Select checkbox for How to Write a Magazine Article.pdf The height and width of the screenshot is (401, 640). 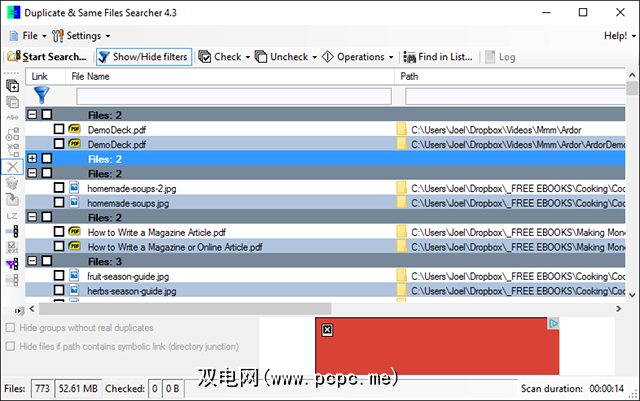pos(59,232)
